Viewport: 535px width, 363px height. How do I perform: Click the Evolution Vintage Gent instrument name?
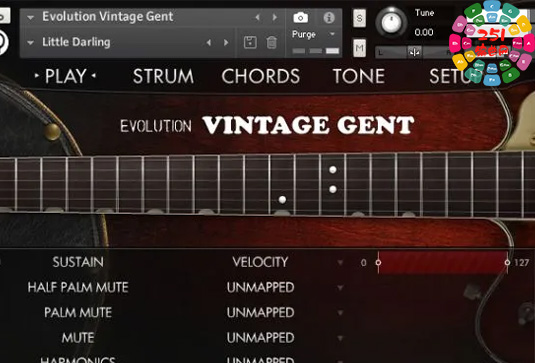(108, 16)
